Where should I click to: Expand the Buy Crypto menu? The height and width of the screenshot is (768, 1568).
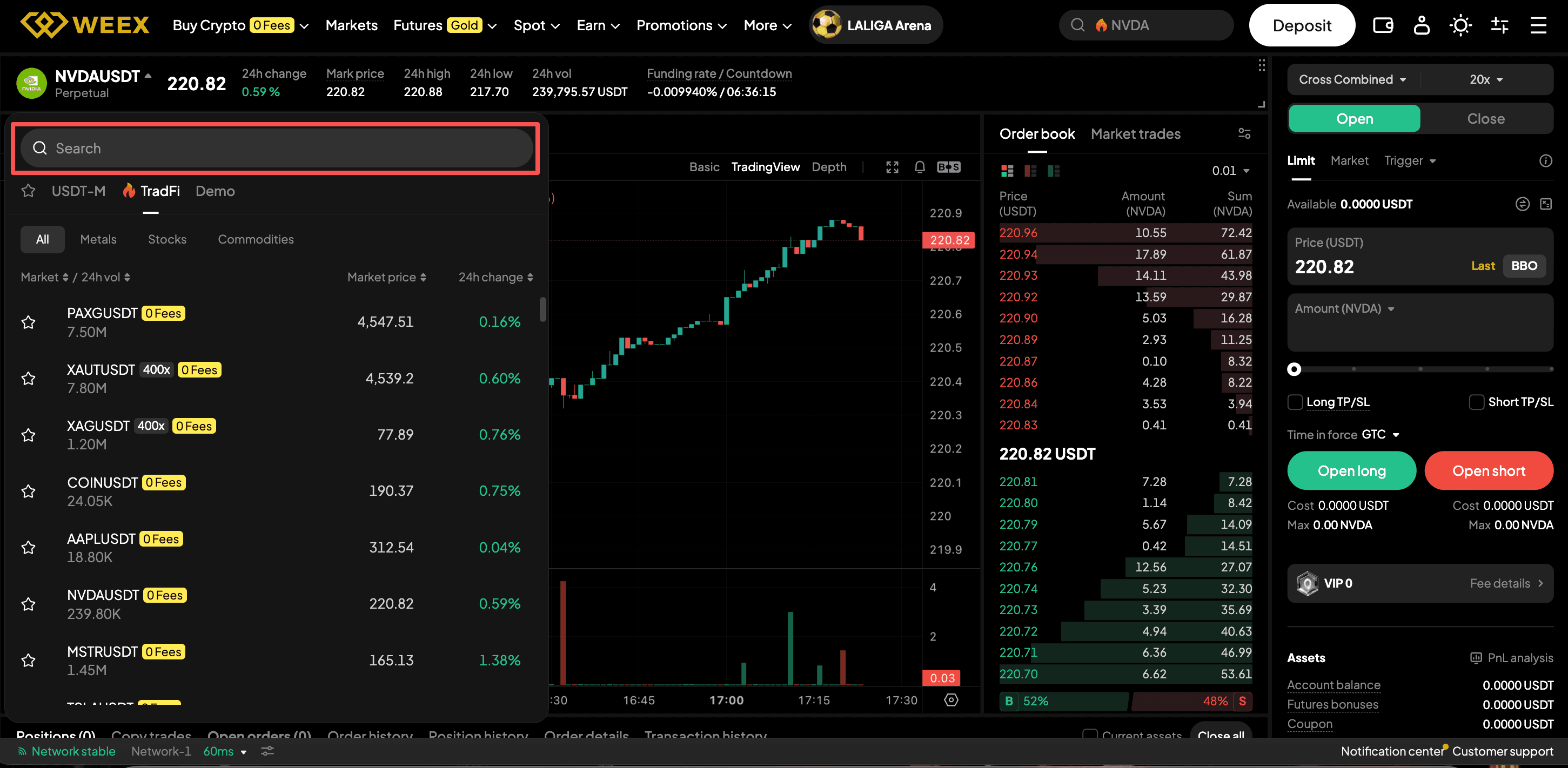pyautogui.click(x=240, y=25)
